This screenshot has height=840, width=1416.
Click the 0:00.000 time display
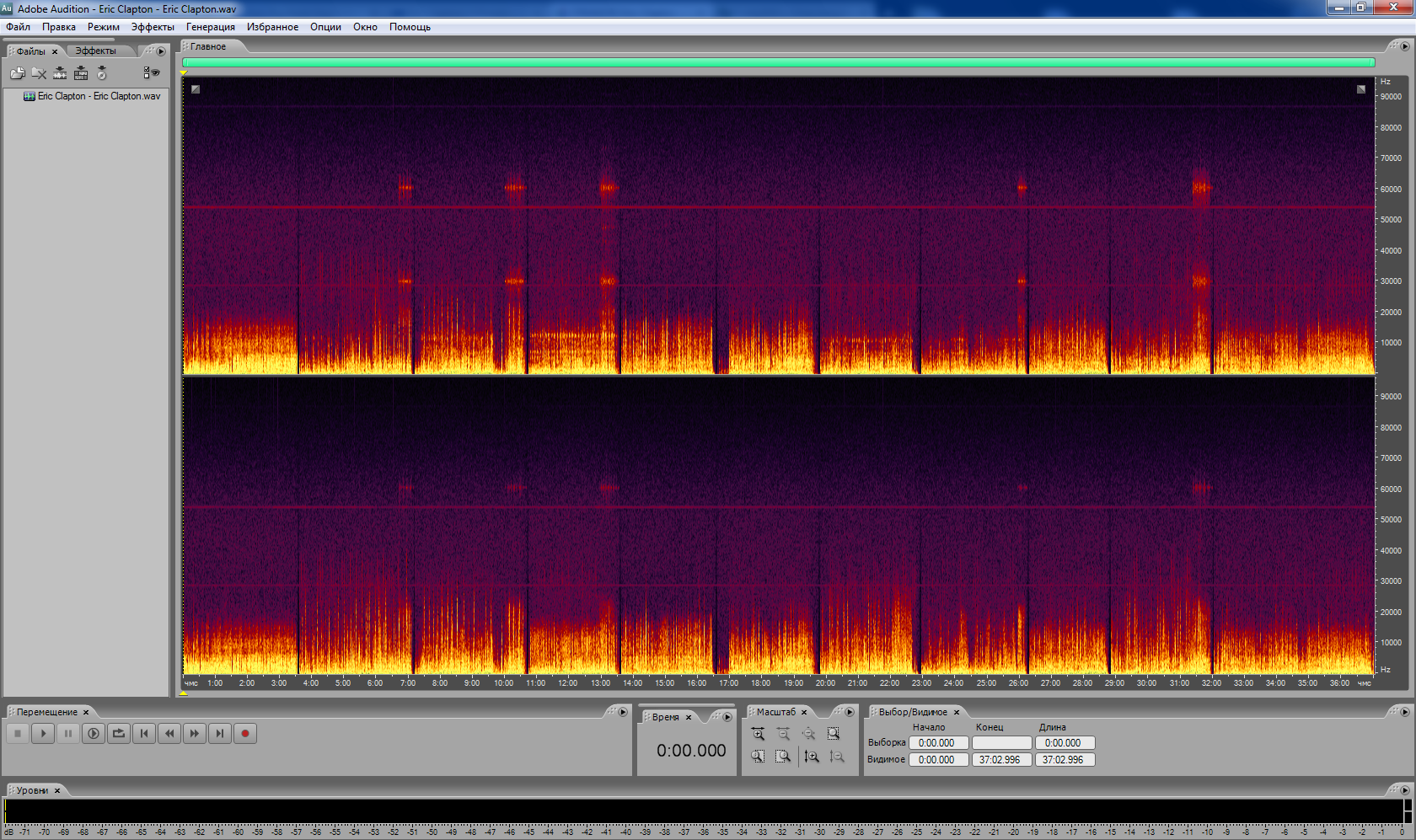[691, 751]
